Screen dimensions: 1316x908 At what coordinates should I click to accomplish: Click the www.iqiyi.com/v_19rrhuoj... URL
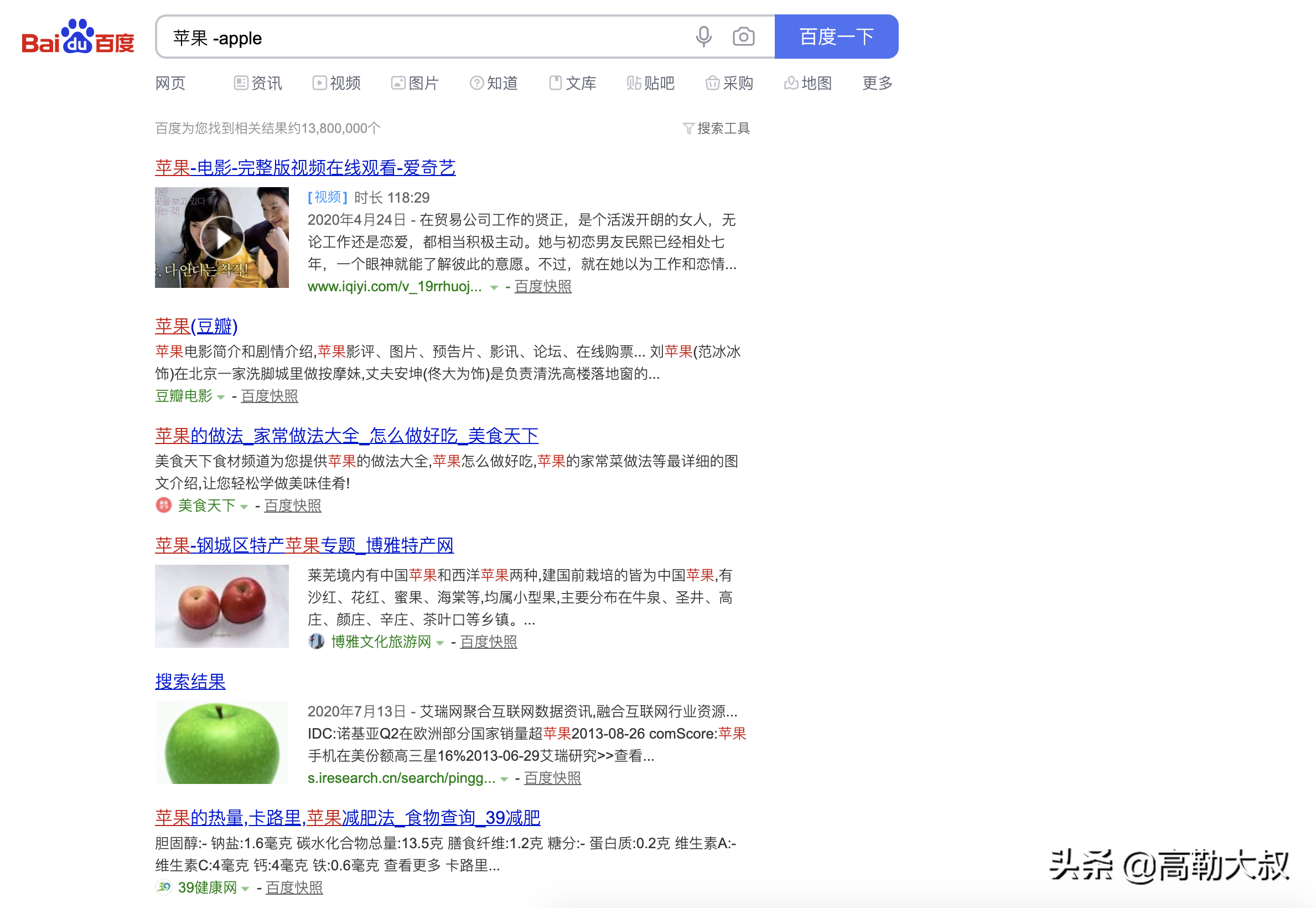pyautogui.click(x=395, y=287)
